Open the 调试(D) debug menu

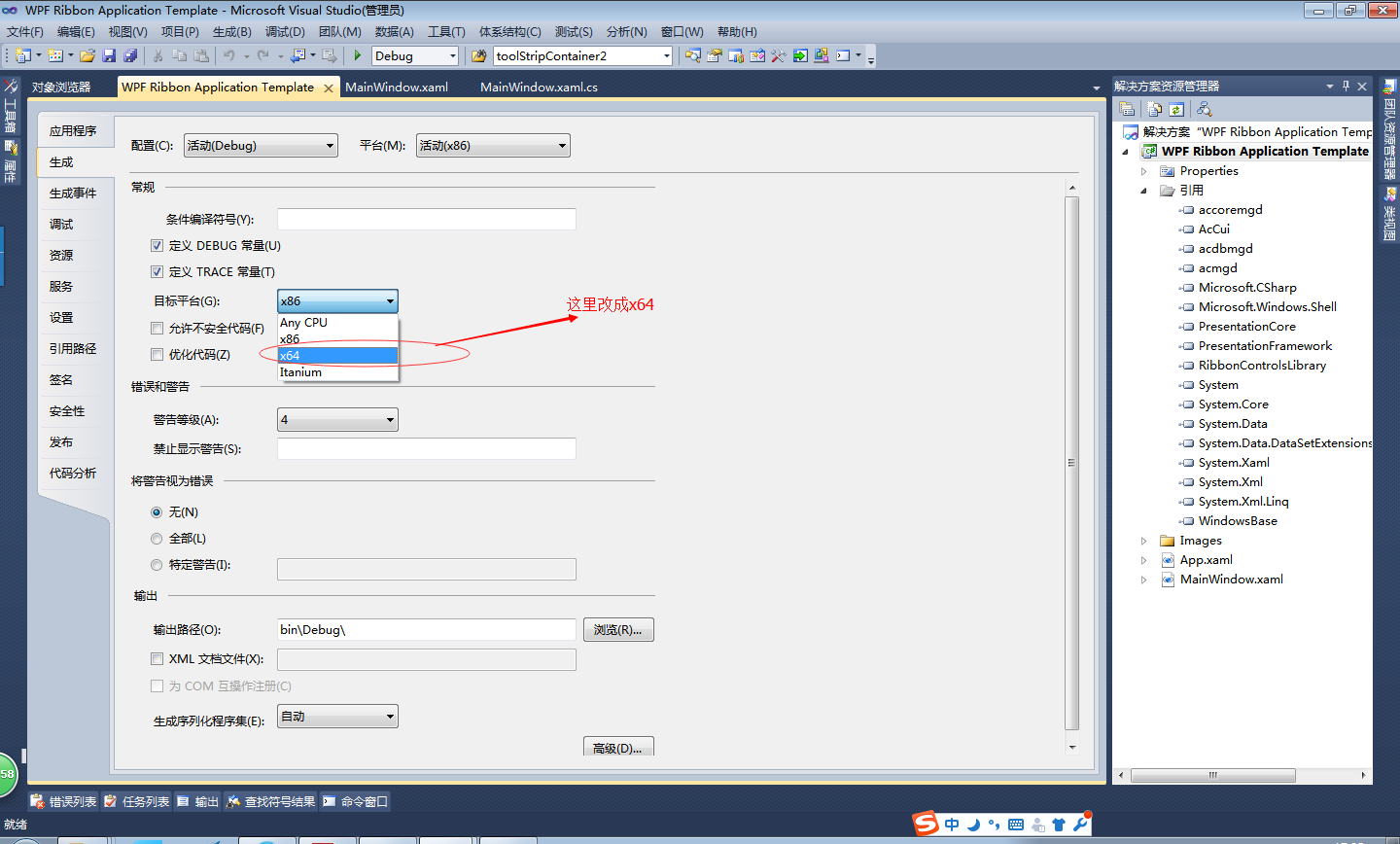(x=285, y=32)
